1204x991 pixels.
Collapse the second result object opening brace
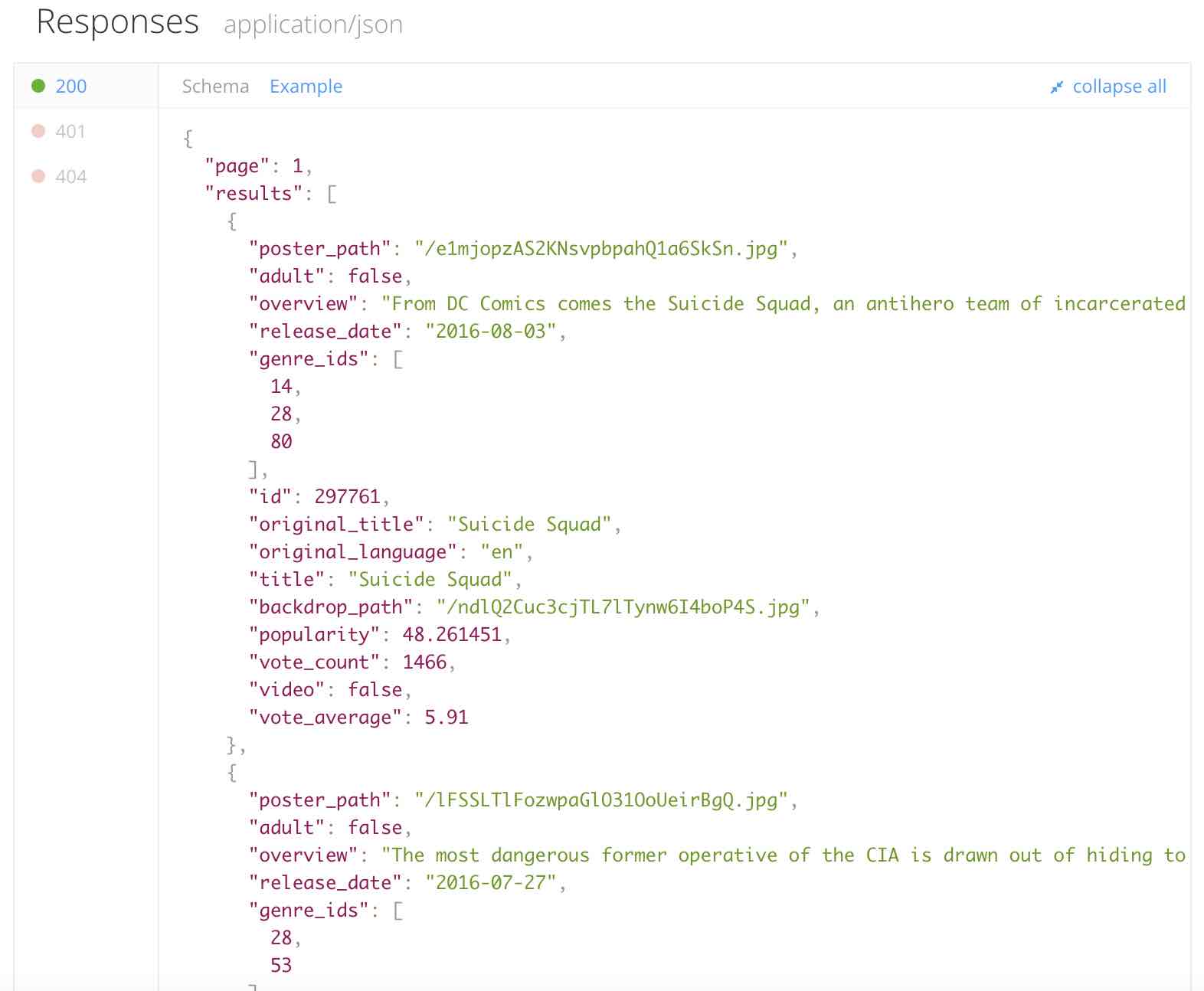[232, 773]
